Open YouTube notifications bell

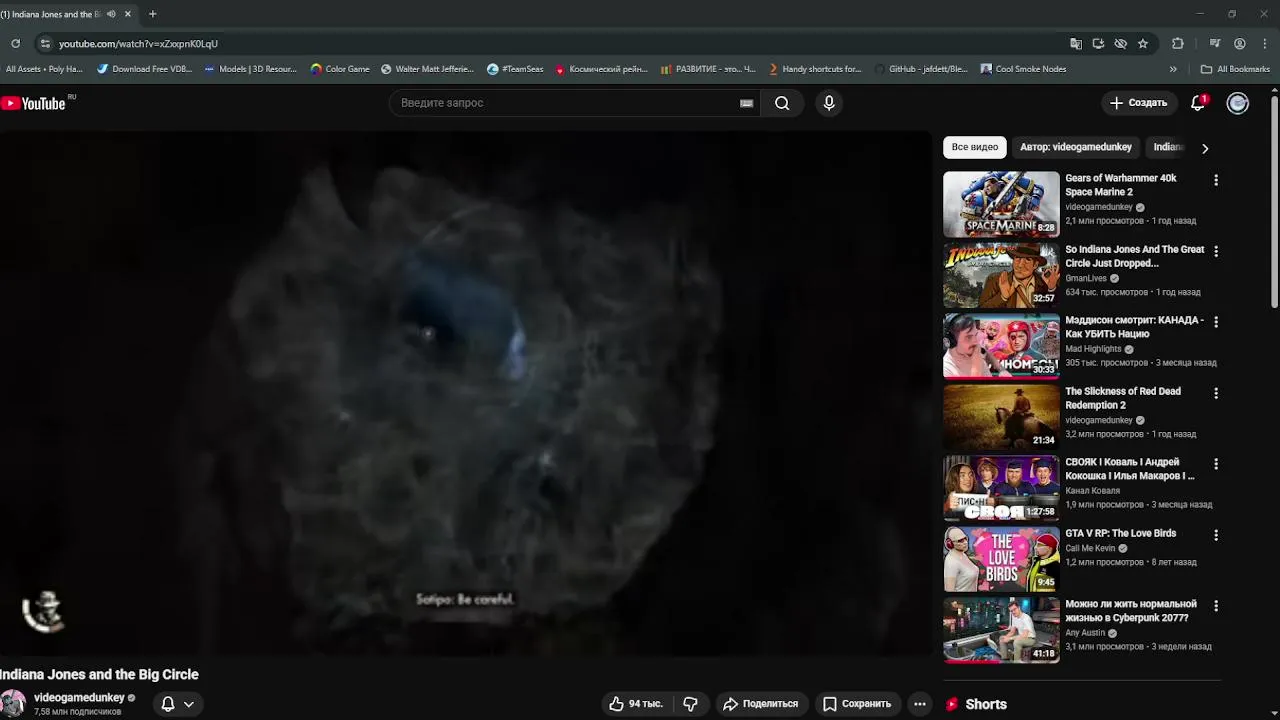click(1198, 103)
